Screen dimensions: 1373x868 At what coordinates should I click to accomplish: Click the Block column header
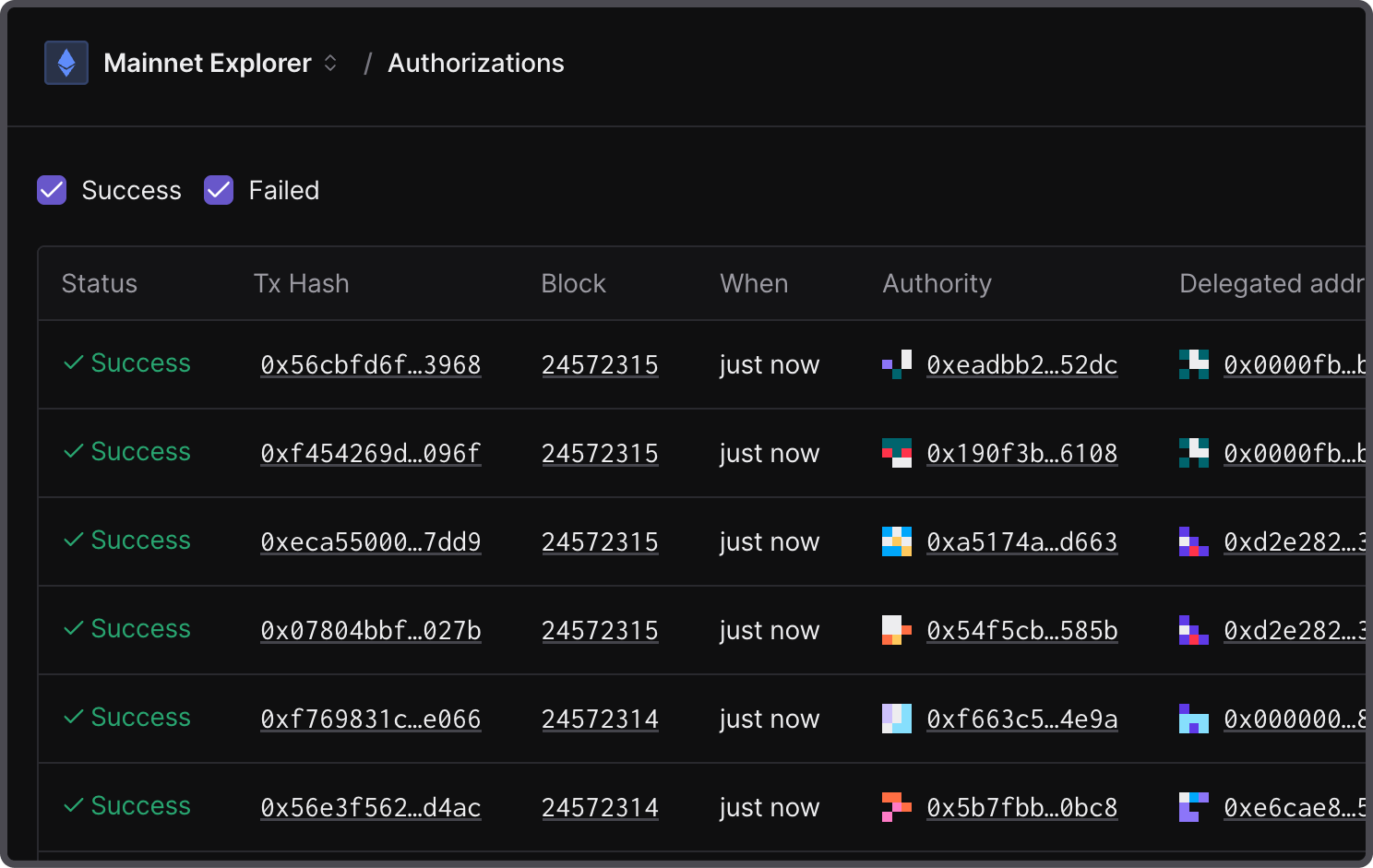573,283
